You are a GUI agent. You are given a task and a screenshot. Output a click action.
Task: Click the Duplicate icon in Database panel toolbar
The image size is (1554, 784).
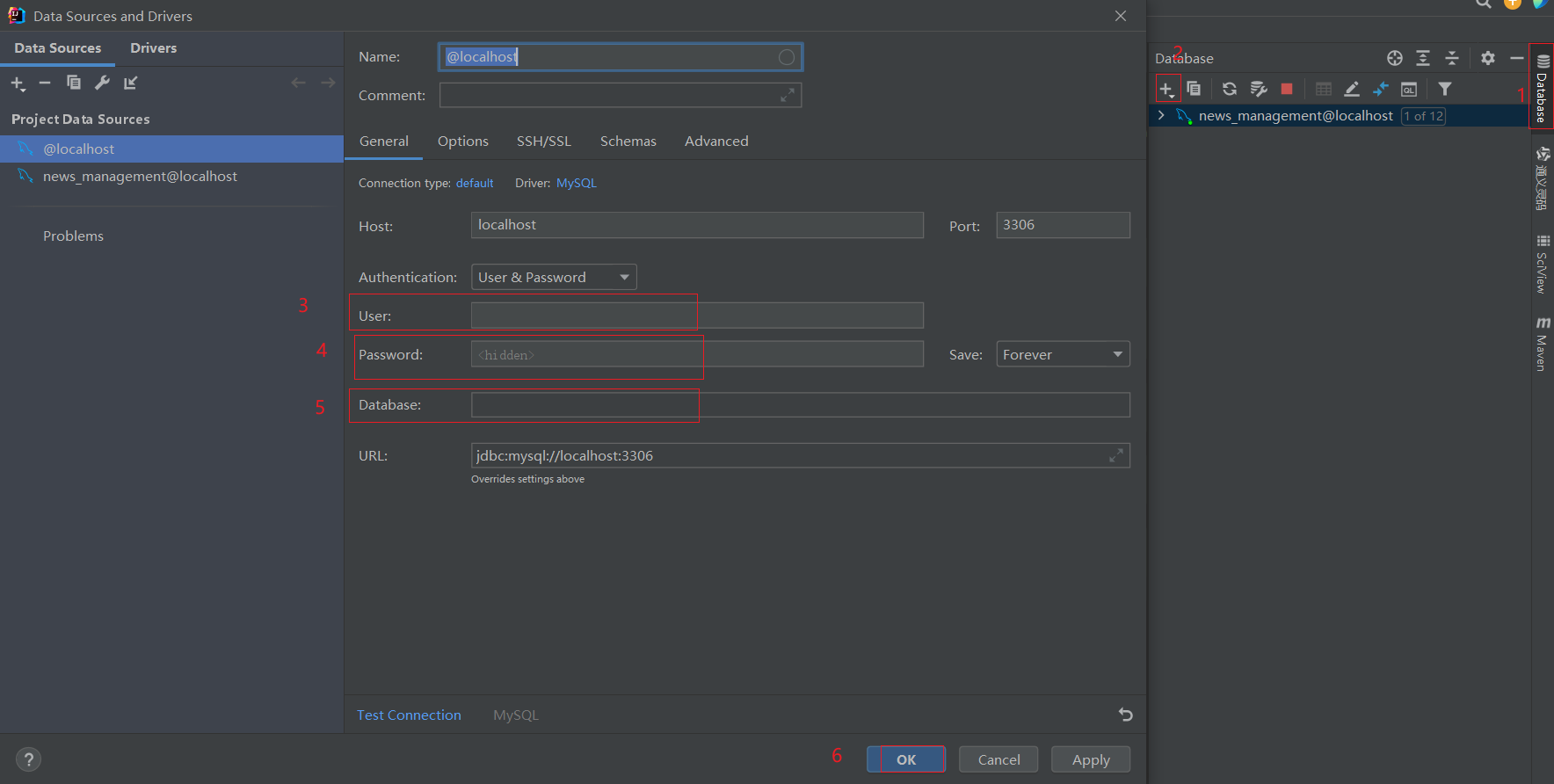pos(1194,89)
